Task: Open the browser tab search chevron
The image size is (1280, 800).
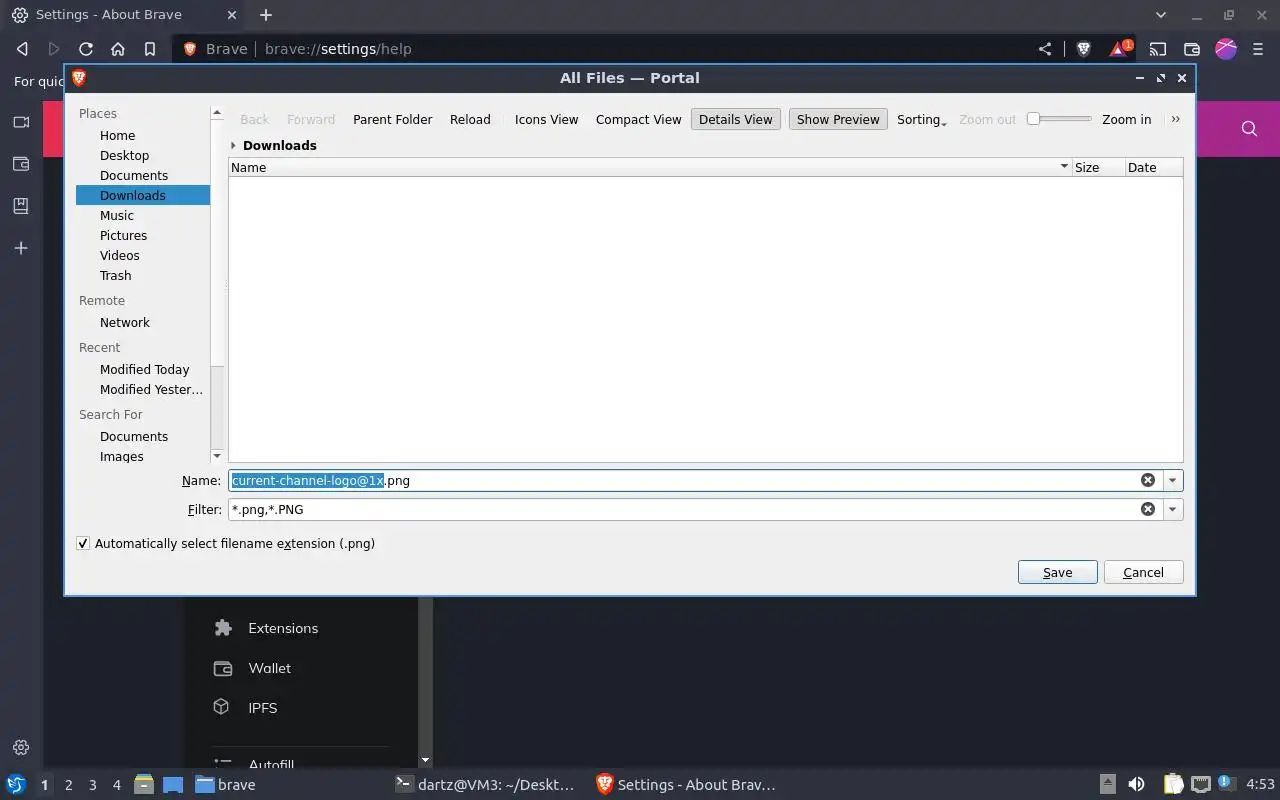Action: click(1160, 15)
